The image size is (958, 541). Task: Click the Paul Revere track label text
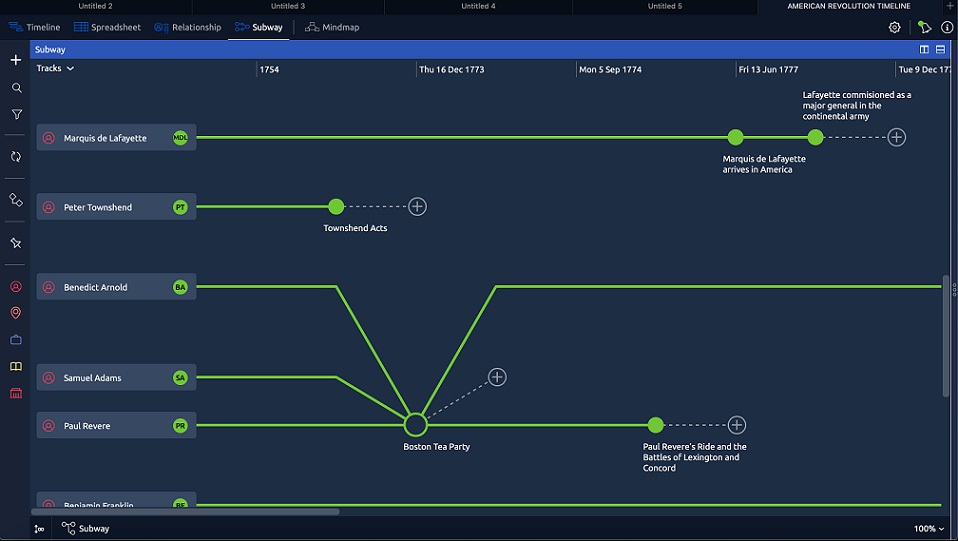tap(87, 426)
